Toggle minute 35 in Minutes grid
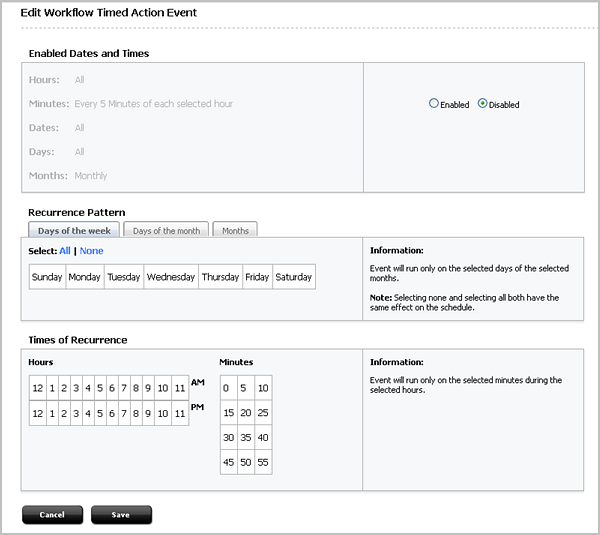Viewport: 600px width, 535px height. (x=246, y=437)
